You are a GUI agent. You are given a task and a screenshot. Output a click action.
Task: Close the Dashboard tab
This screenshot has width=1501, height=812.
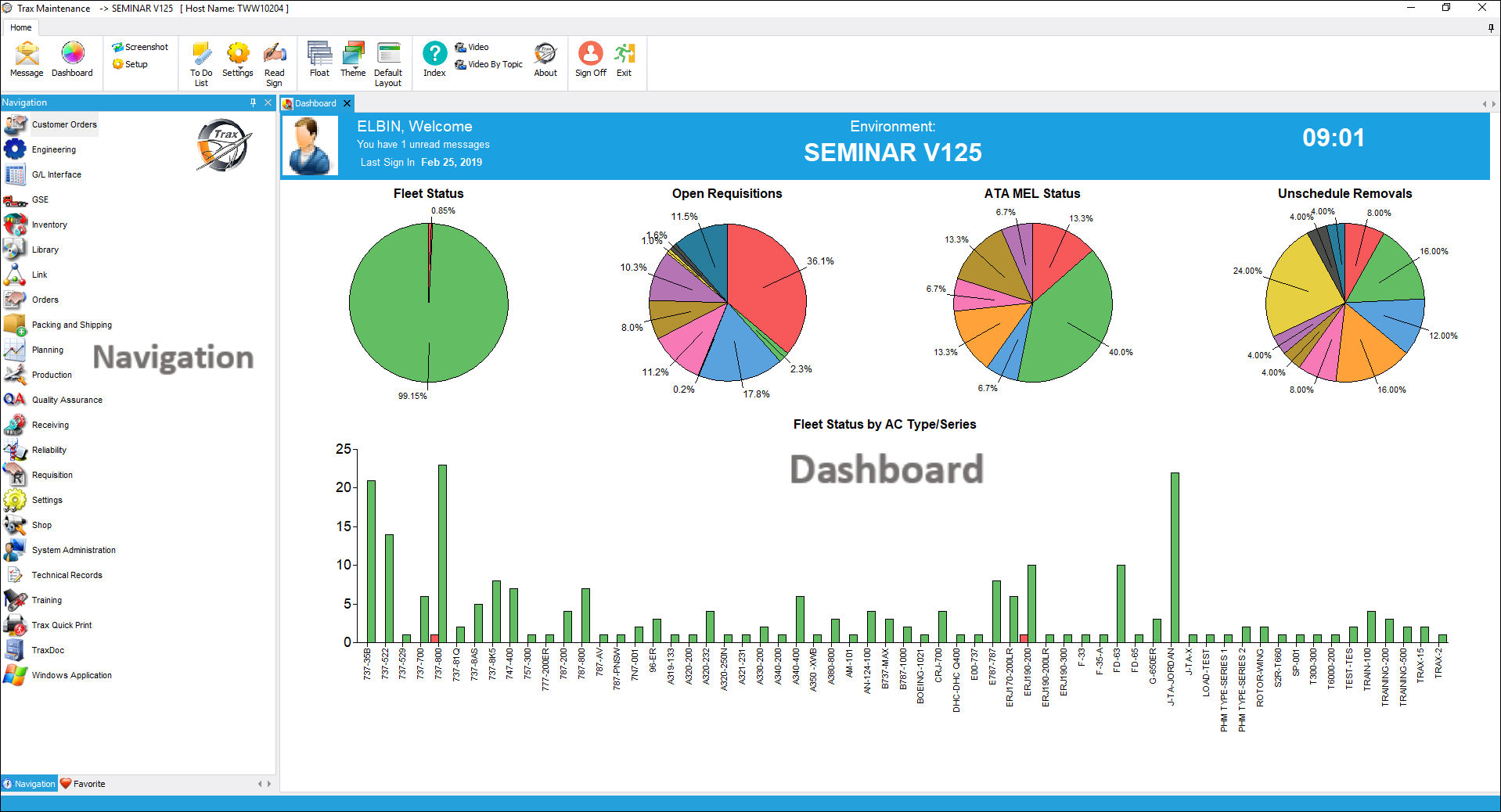coord(347,103)
